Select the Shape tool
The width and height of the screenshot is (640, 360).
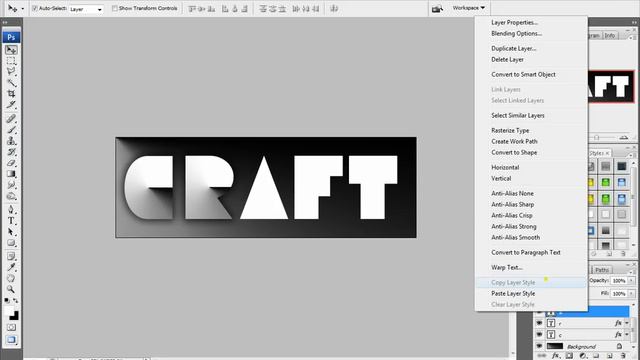(11, 243)
